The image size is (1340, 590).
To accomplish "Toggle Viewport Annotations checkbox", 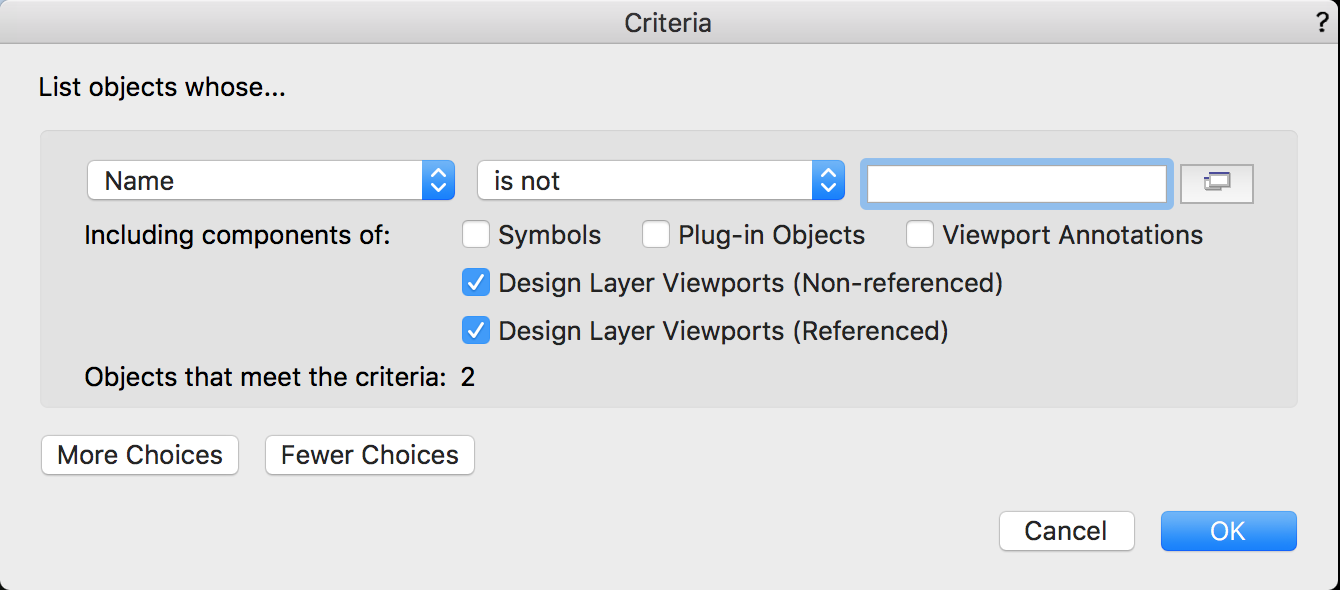I will tap(920, 235).
